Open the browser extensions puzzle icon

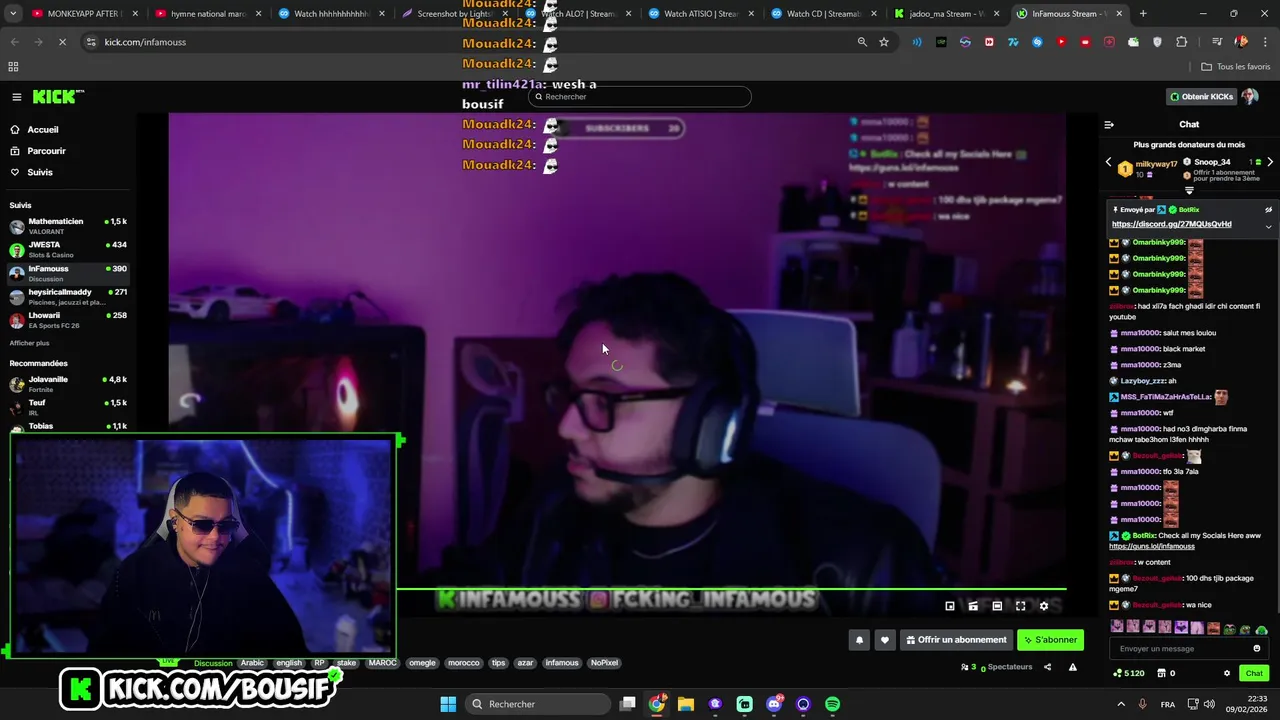coord(1182,42)
